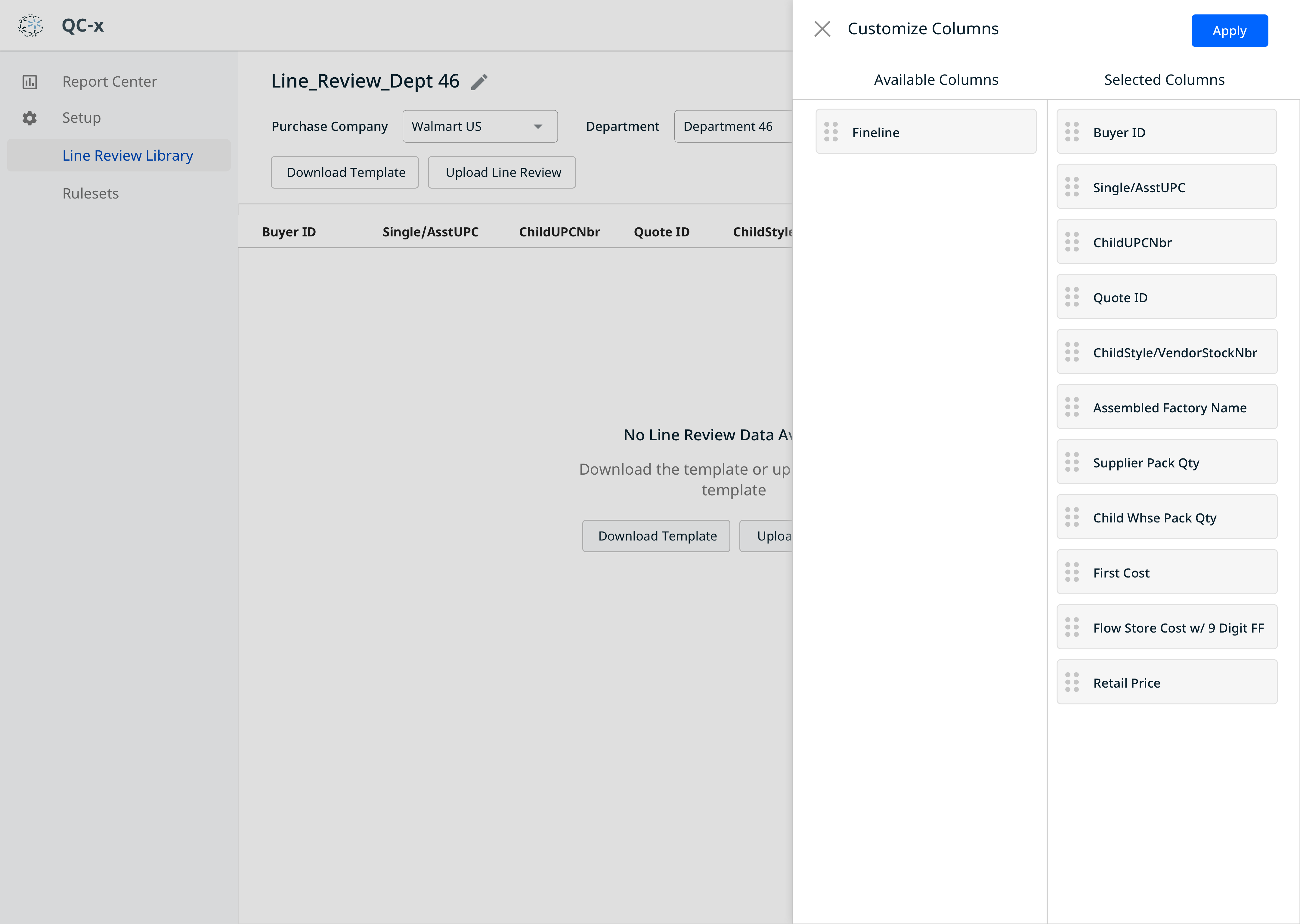Click the Upload Line Review button
1300x924 pixels.
point(501,172)
